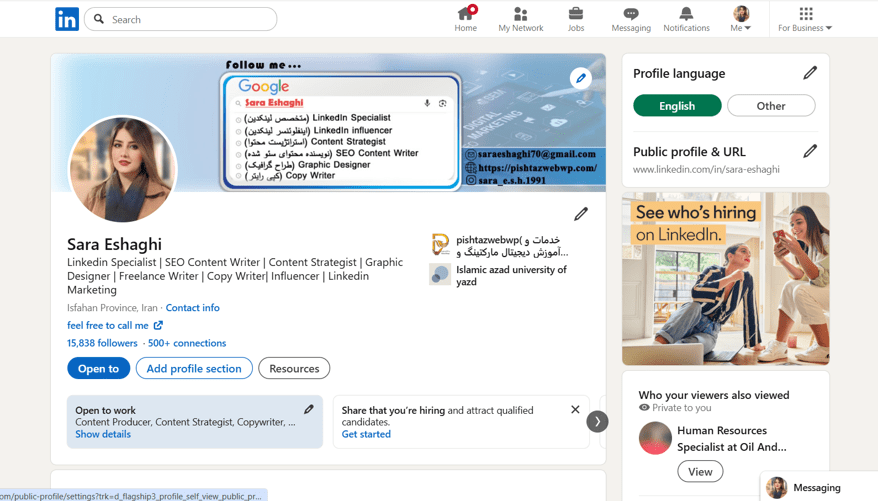Click Add profile section

(194, 368)
